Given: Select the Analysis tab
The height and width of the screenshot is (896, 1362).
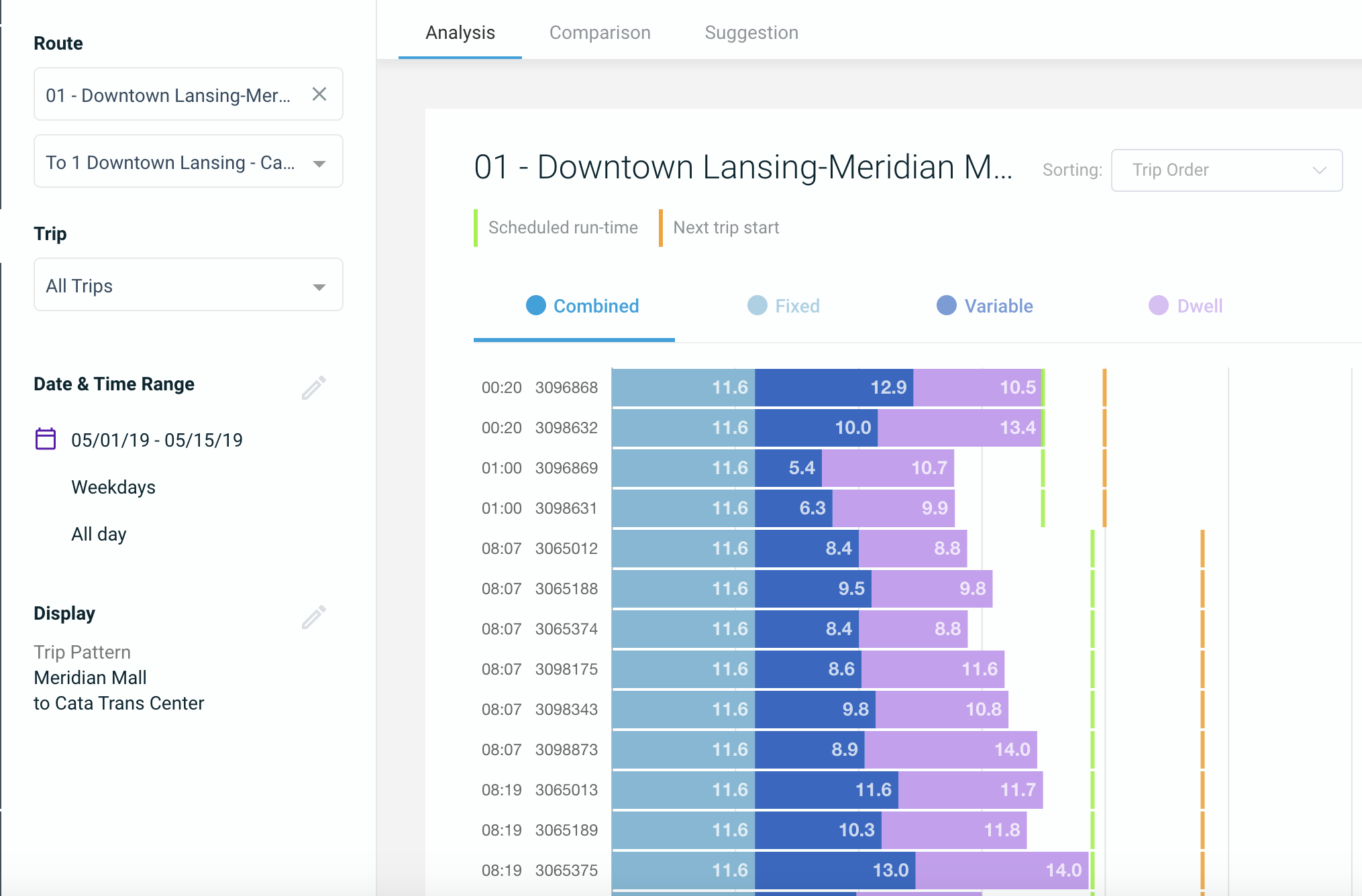Looking at the screenshot, I should click(460, 33).
